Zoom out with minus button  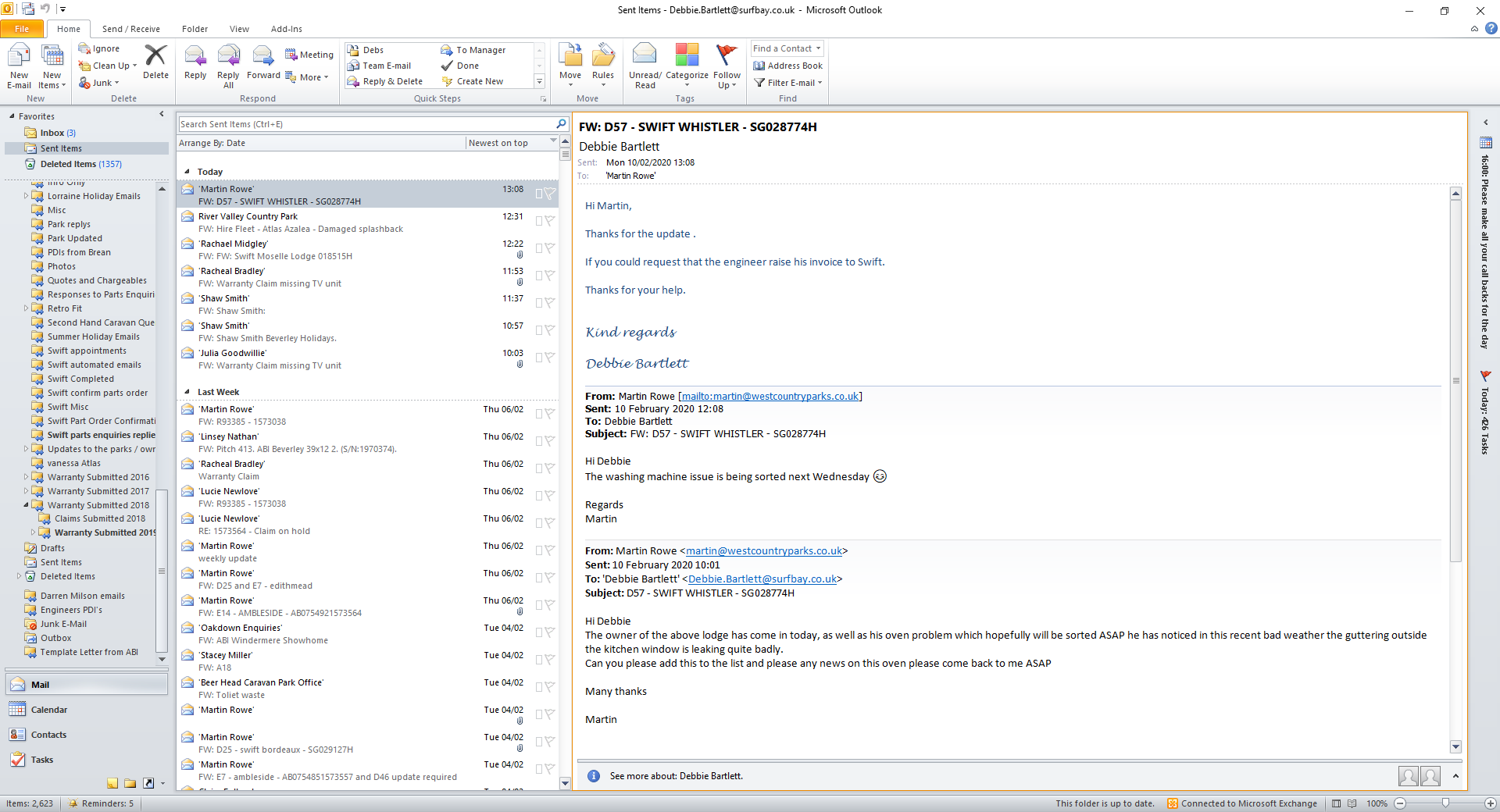(1400, 803)
